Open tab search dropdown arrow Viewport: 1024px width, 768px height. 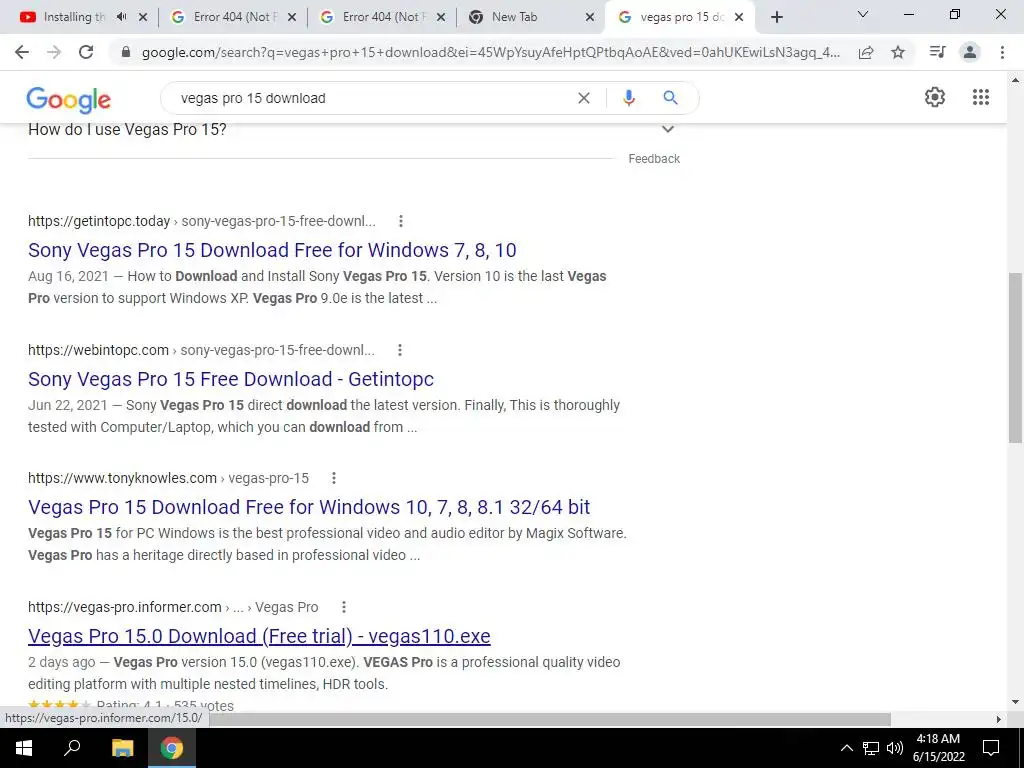[x=863, y=14]
